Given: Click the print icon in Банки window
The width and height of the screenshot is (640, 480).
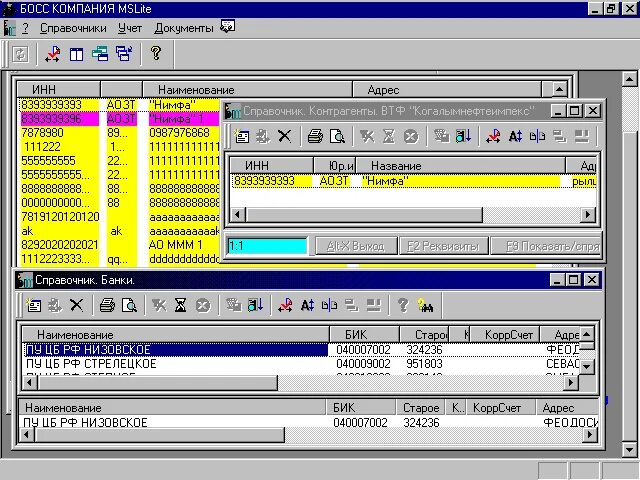Looking at the screenshot, I should point(107,305).
